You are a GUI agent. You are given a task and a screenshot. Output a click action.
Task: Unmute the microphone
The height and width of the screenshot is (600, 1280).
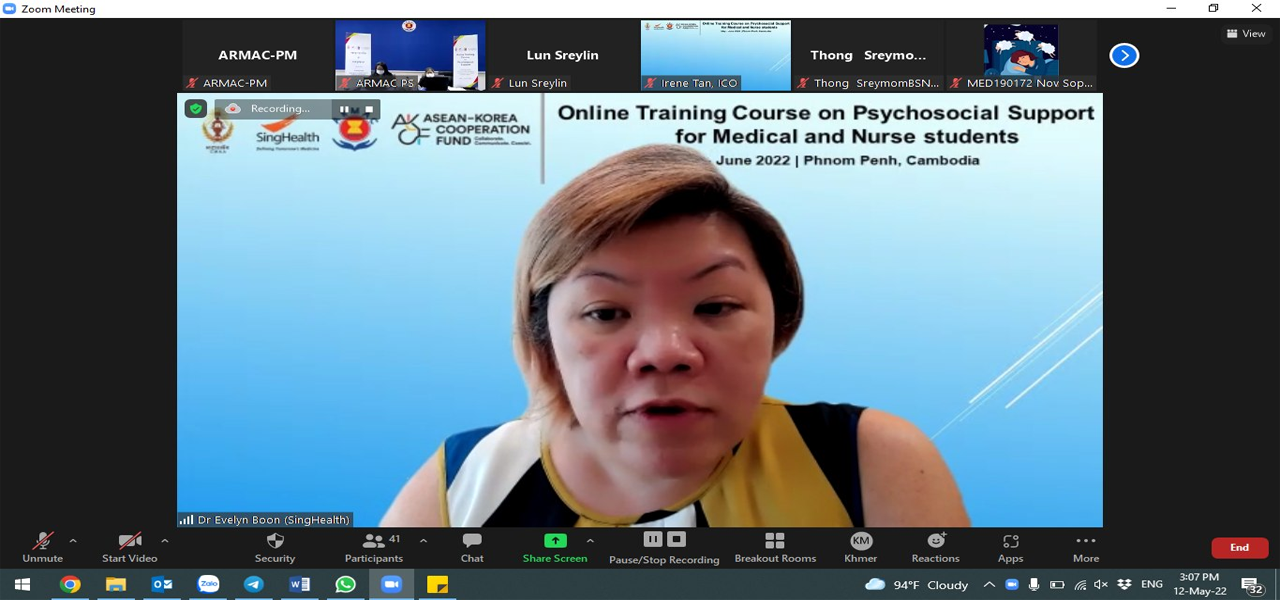click(40, 547)
